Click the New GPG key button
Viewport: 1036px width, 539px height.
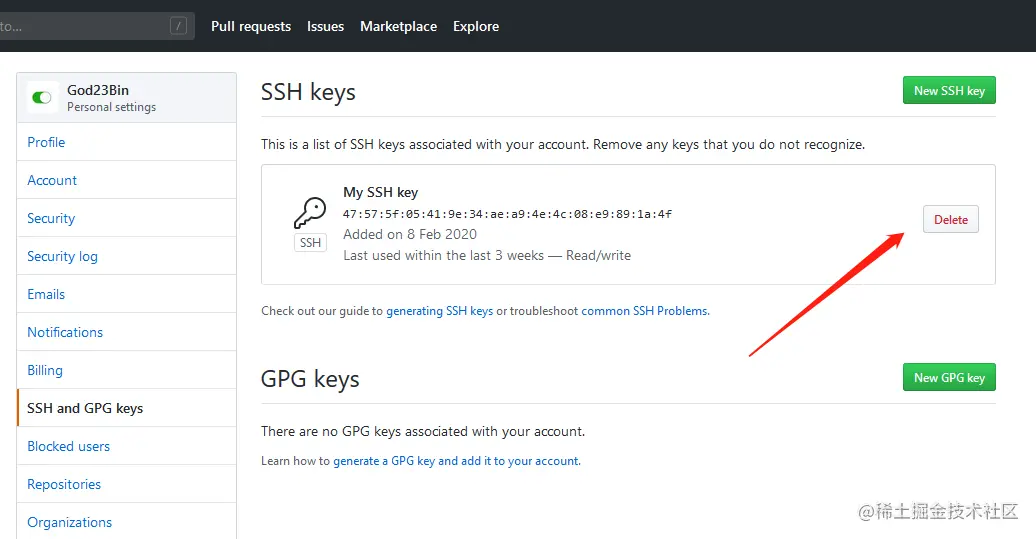click(x=949, y=377)
